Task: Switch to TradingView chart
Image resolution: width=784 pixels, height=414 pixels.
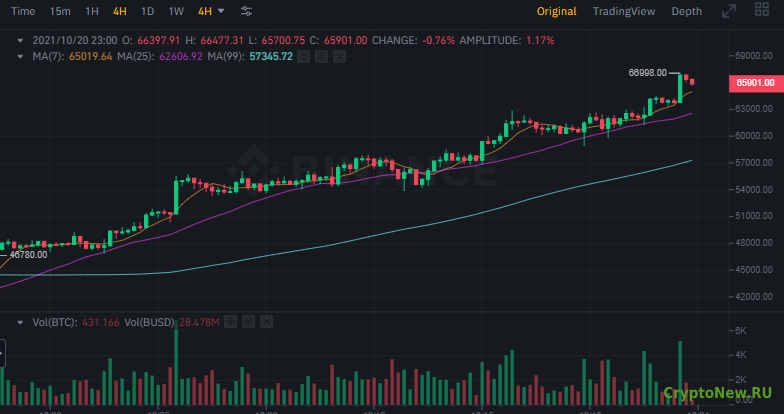Action: [624, 11]
